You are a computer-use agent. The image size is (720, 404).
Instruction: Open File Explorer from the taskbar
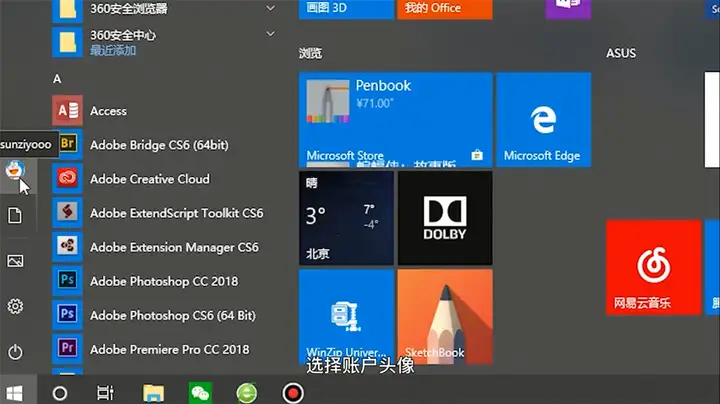coord(153,393)
